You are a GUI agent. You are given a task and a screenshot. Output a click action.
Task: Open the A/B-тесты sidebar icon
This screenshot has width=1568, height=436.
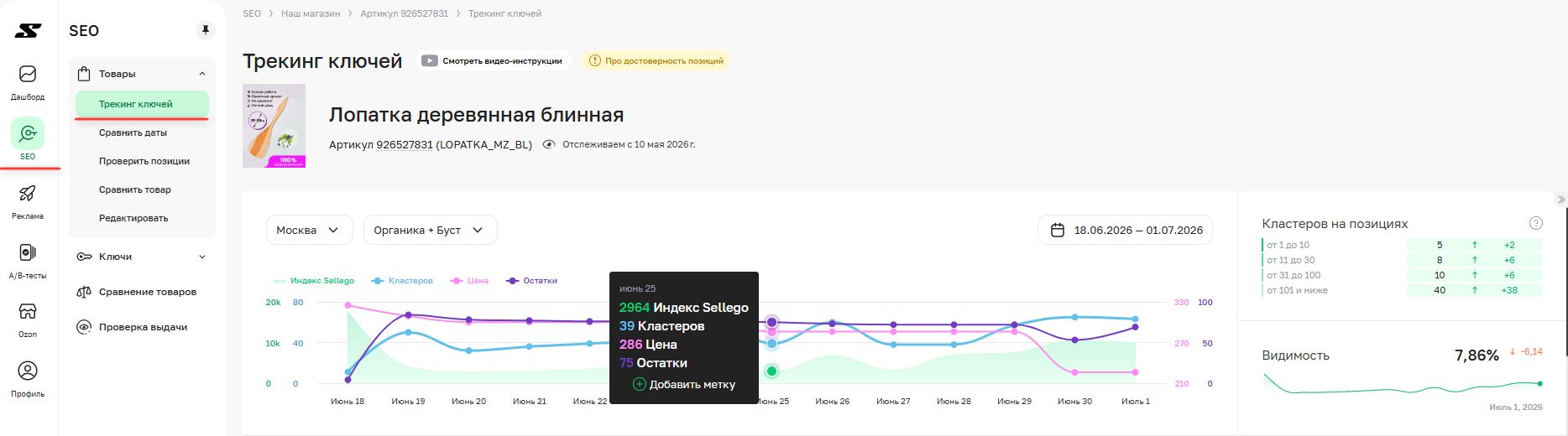click(x=28, y=252)
